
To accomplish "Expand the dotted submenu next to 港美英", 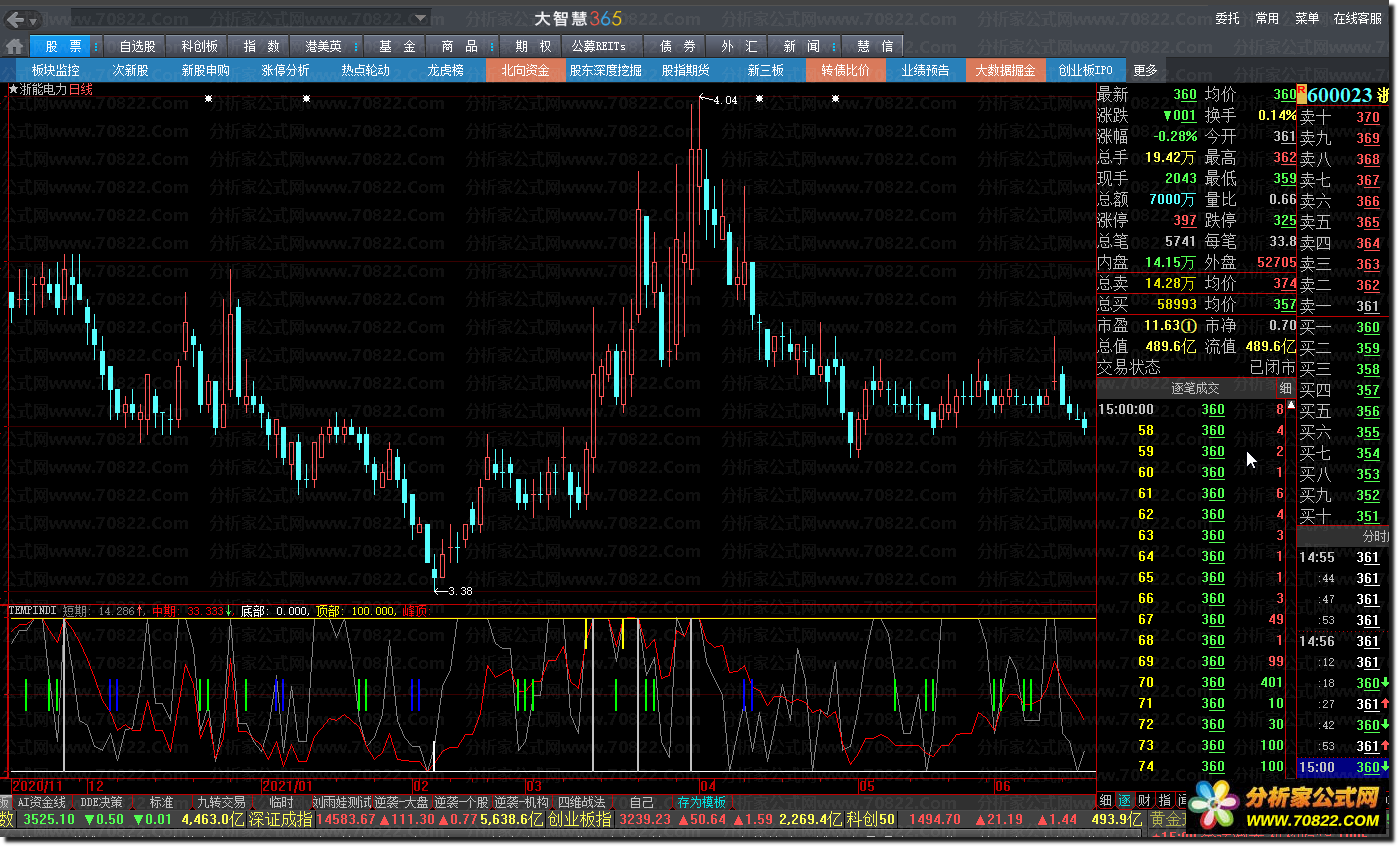I will pyautogui.click(x=356, y=46).
